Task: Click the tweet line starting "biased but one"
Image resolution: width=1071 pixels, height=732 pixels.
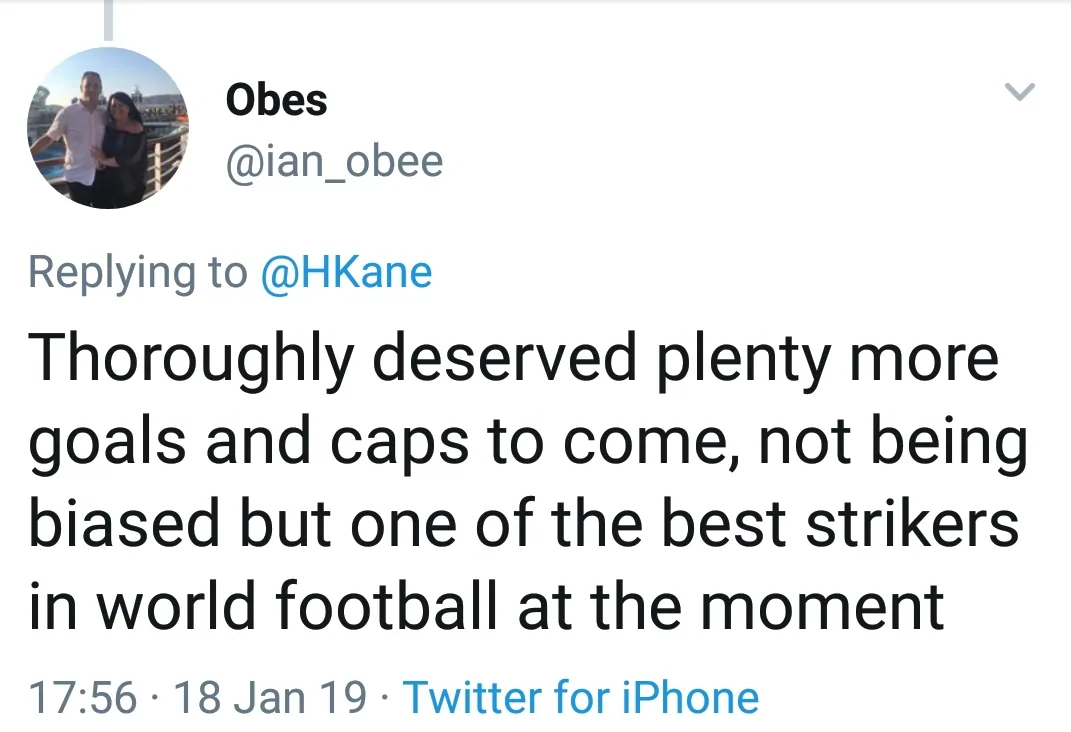Action: click(523, 525)
